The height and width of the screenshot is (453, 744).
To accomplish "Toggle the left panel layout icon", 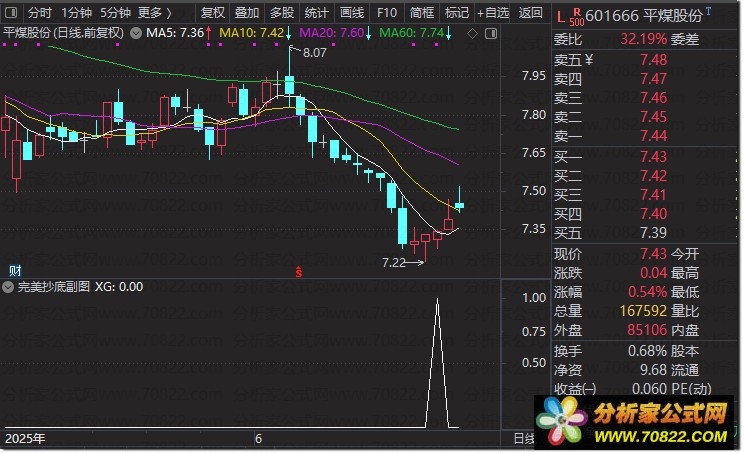I will click(11, 12).
